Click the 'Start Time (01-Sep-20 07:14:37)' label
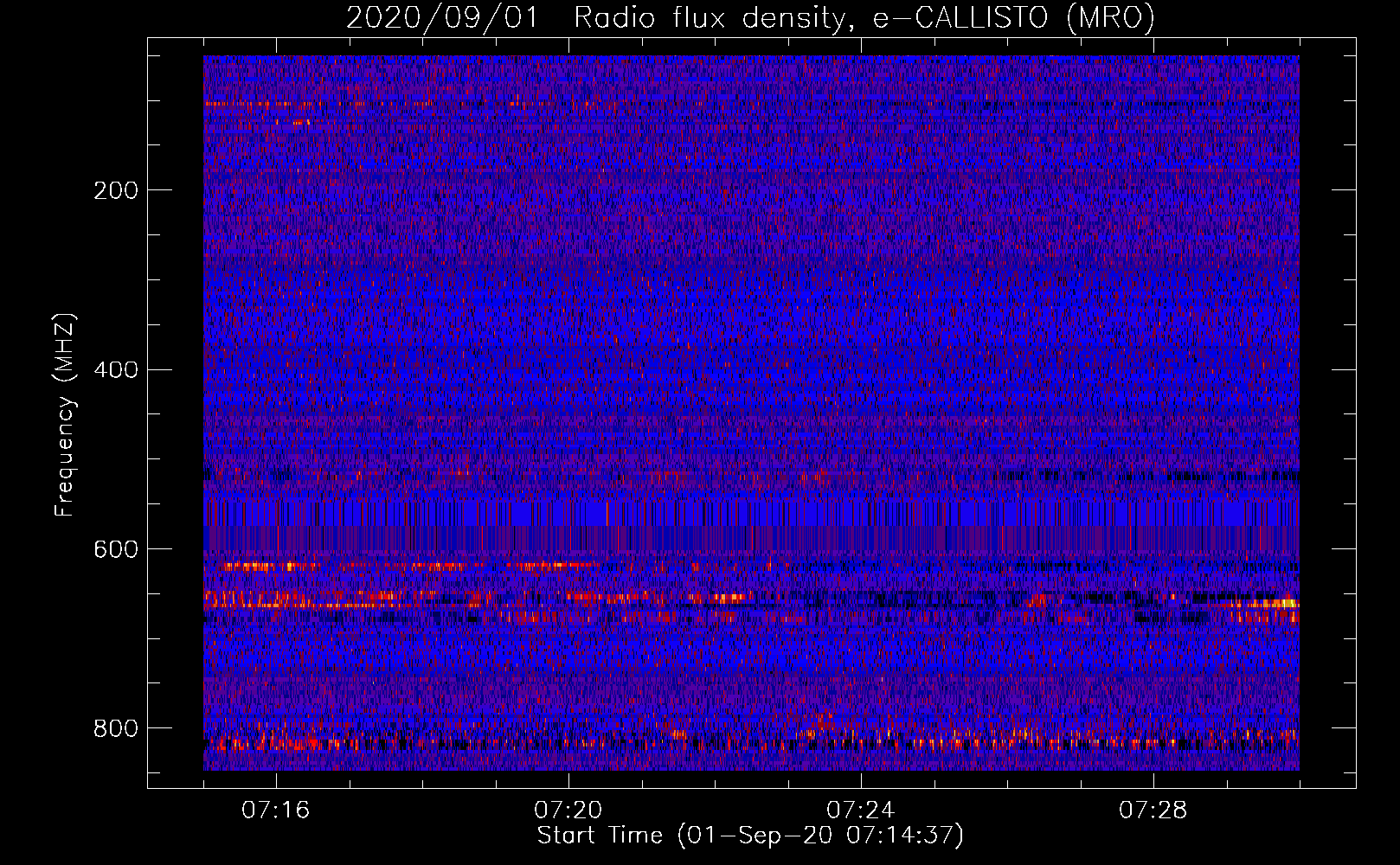Image resolution: width=1400 pixels, height=865 pixels. 750,835
